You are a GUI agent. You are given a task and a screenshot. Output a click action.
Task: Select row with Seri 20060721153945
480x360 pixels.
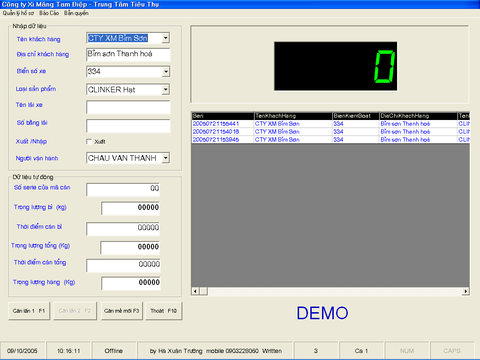pyautogui.click(x=330, y=140)
